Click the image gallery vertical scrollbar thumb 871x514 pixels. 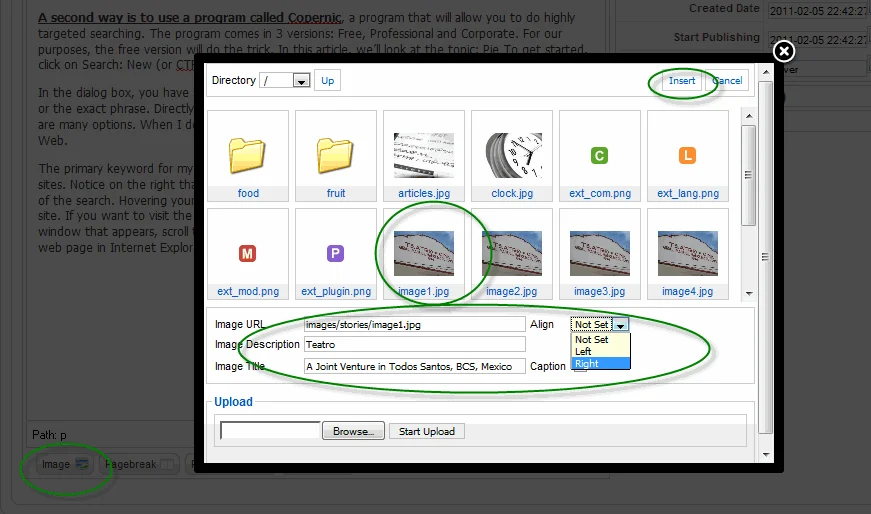click(748, 176)
